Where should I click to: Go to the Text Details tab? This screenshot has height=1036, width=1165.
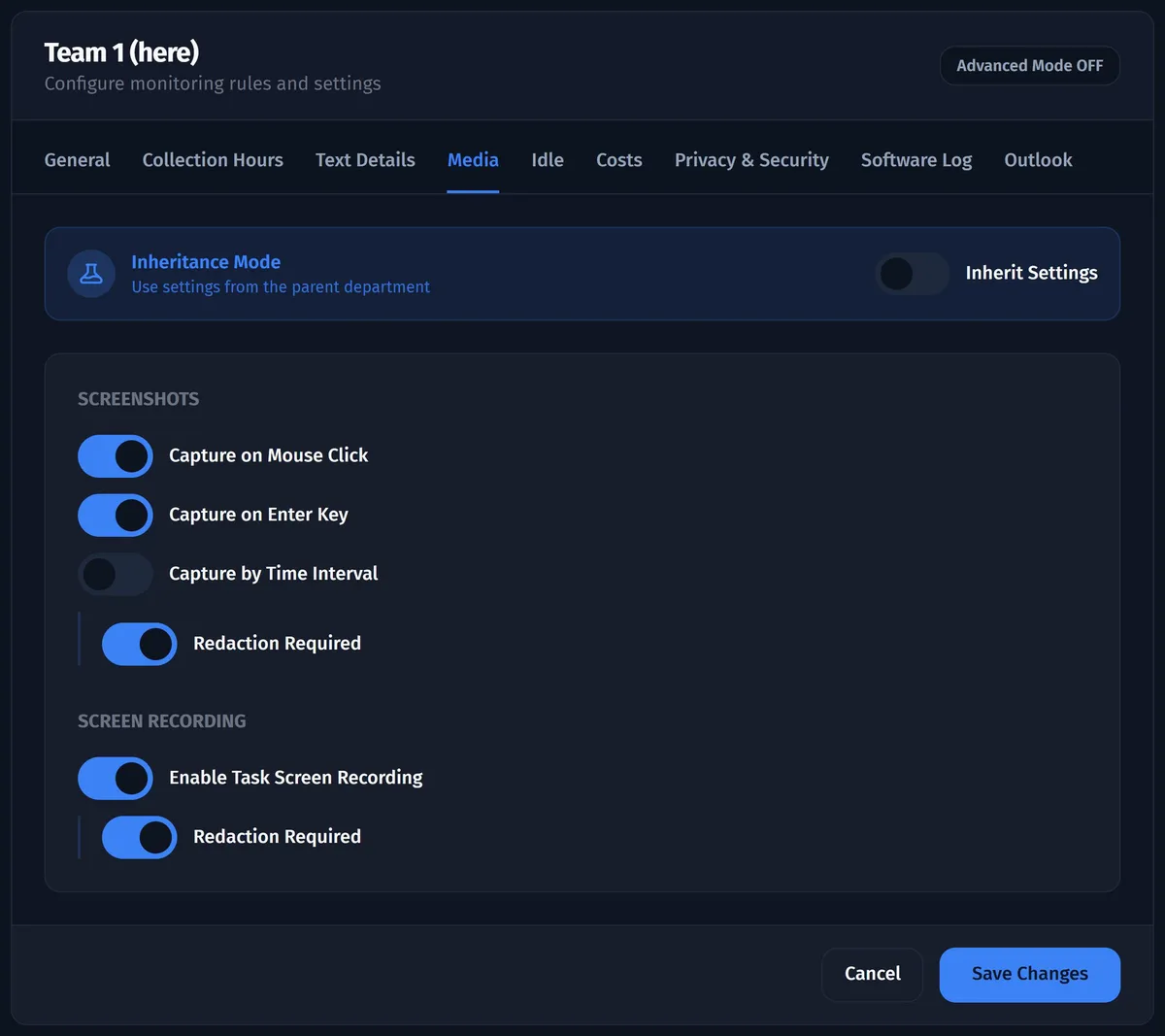[365, 160]
